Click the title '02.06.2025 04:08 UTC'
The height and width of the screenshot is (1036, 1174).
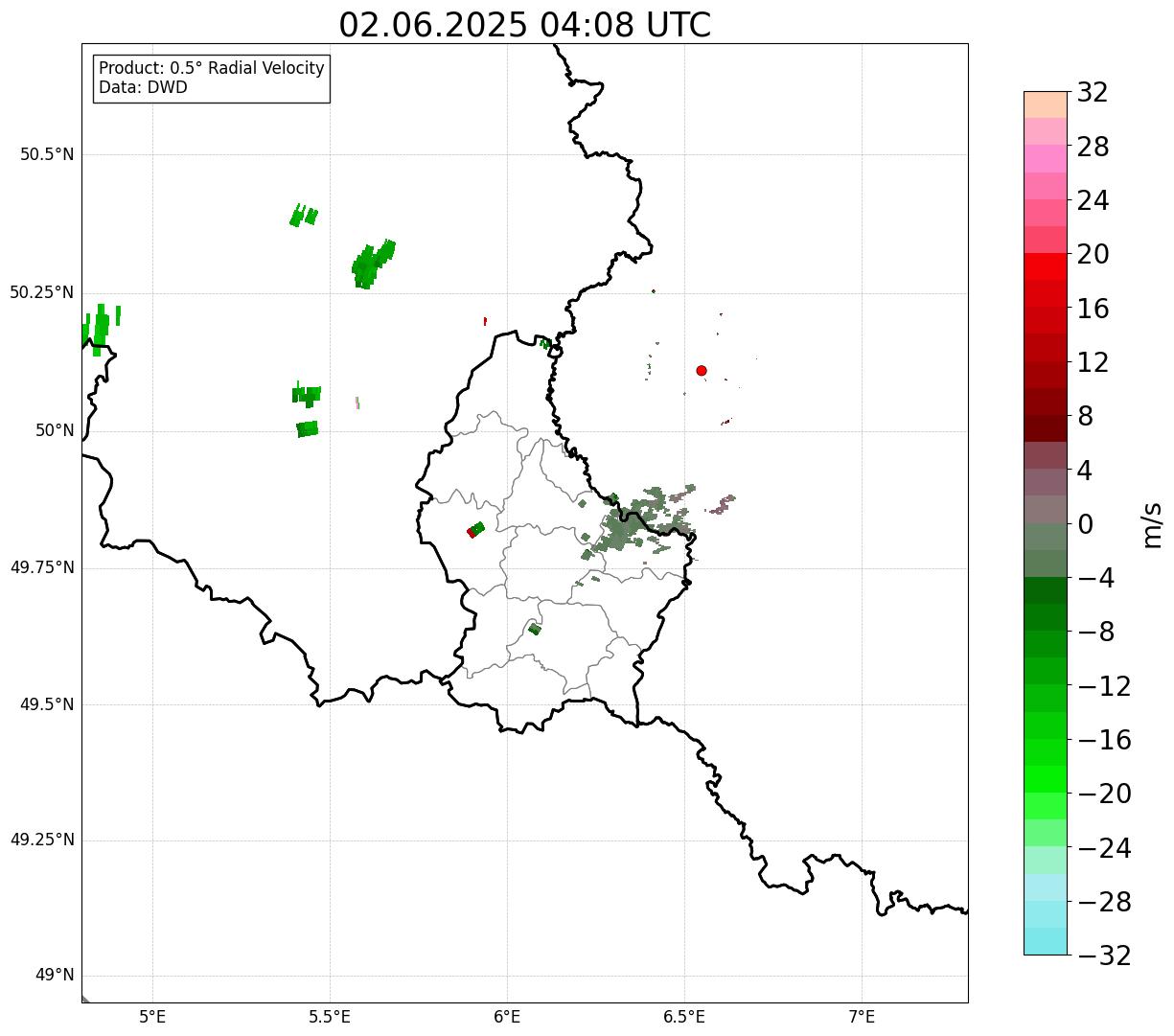525,25
